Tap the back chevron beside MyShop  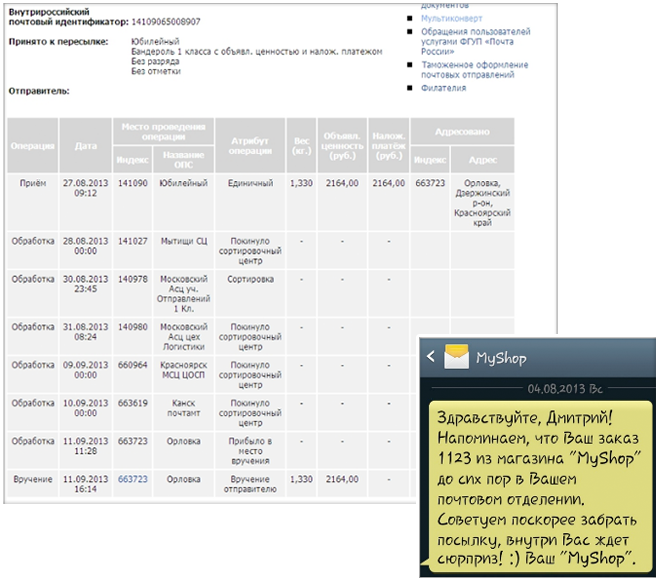tap(431, 357)
